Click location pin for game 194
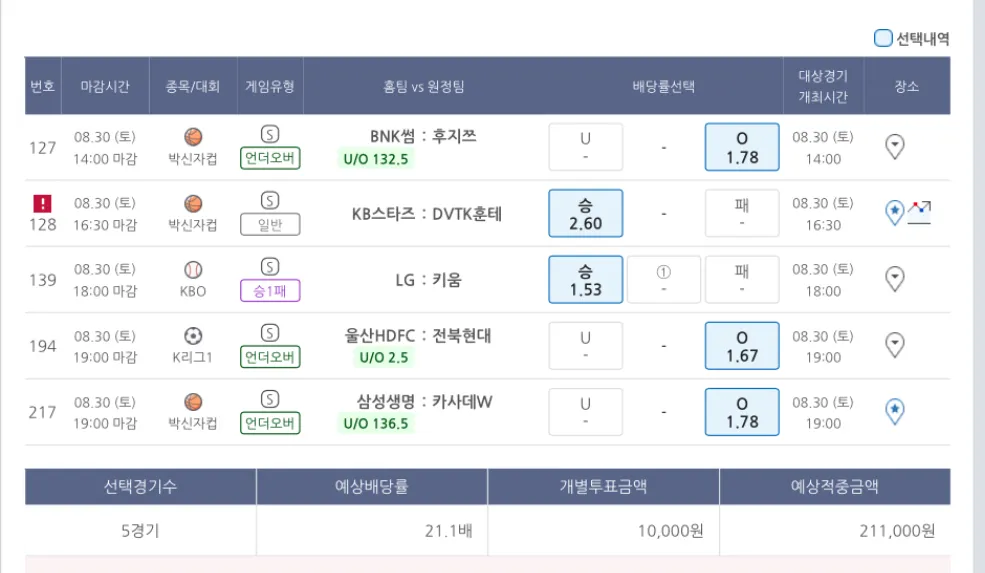This screenshot has height=573, width=985. pyautogui.click(x=896, y=345)
